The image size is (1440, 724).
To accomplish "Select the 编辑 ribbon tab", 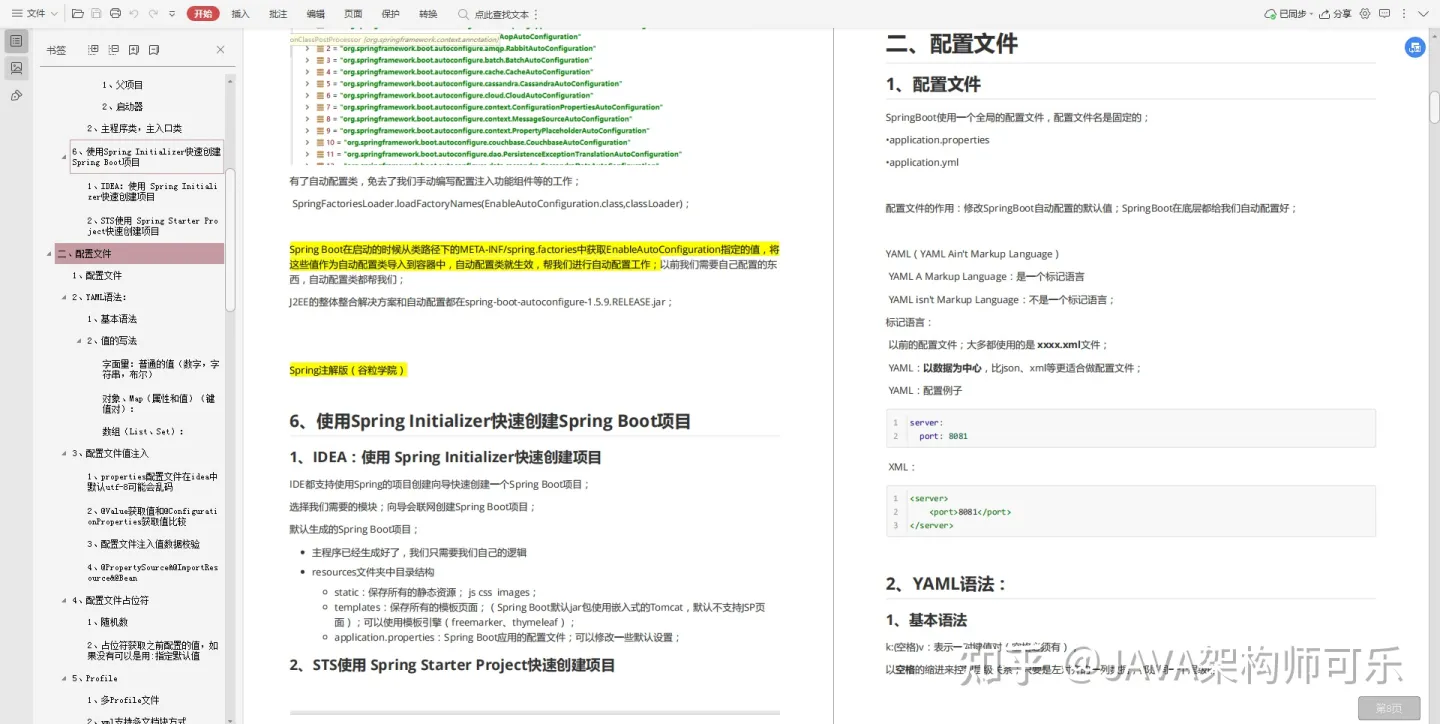I will (315, 14).
